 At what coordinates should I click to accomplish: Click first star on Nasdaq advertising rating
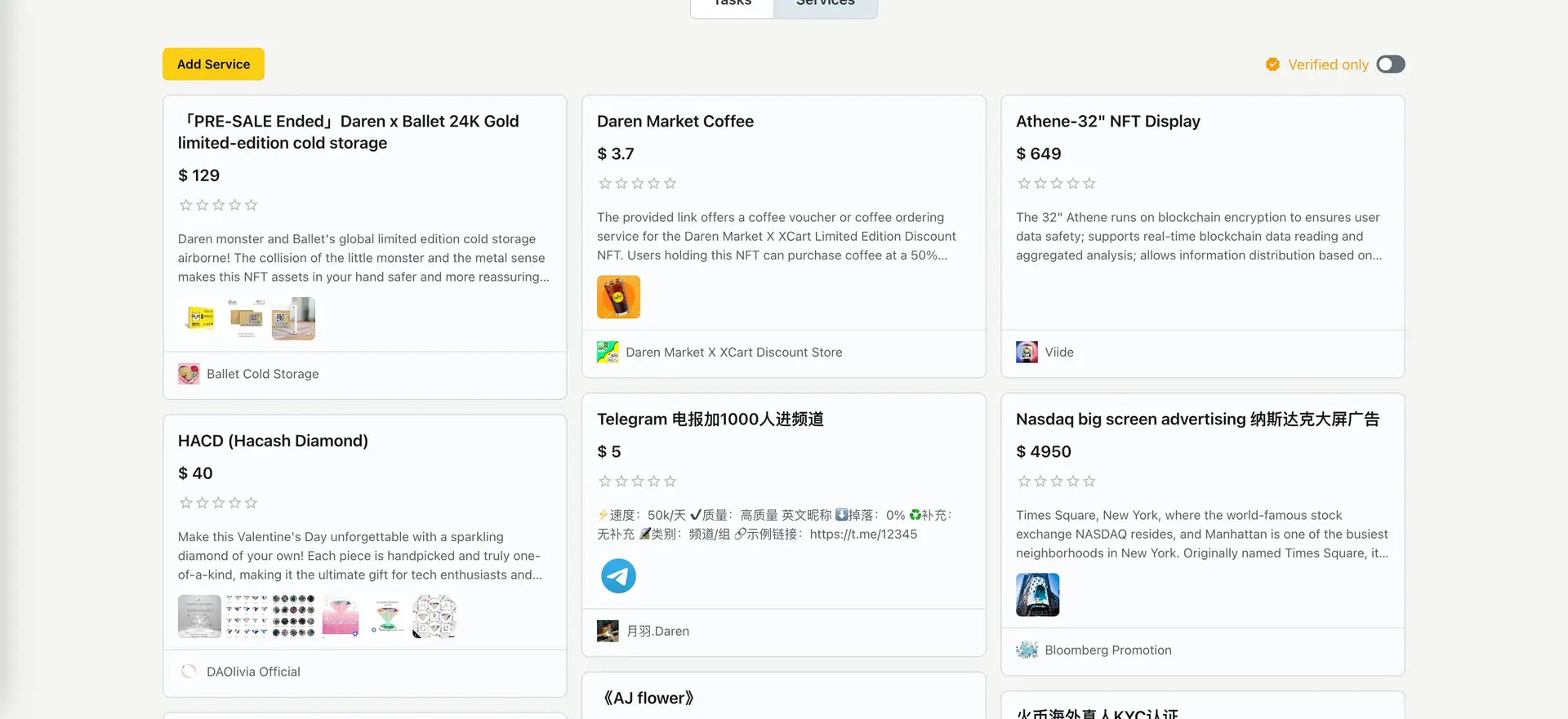tap(1024, 482)
